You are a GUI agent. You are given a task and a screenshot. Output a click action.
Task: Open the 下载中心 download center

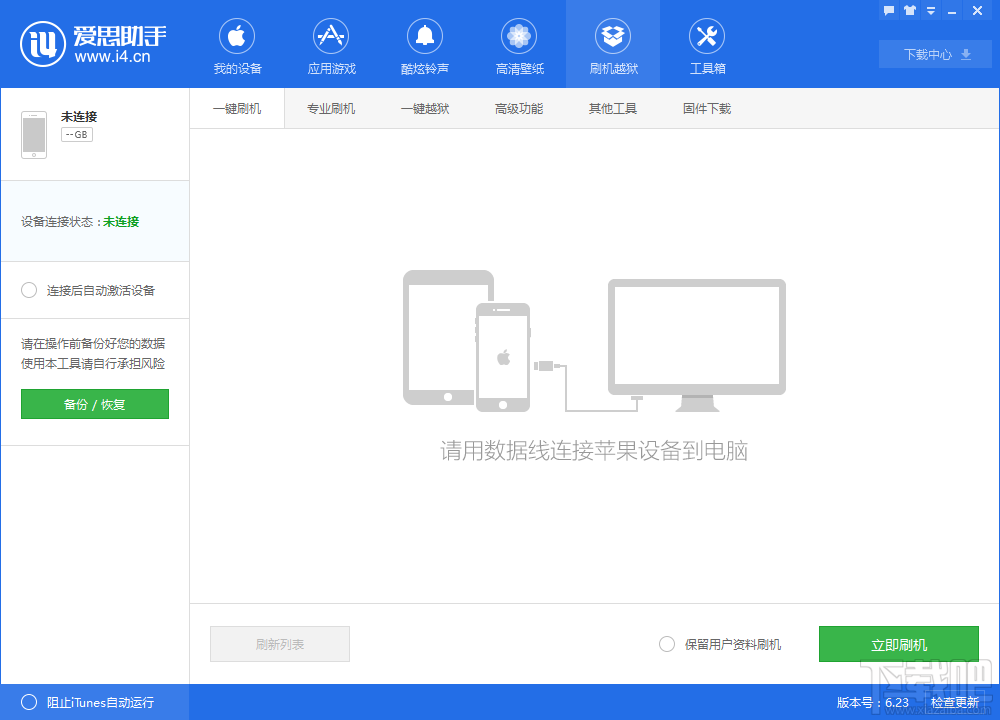click(x=934, y=54)
